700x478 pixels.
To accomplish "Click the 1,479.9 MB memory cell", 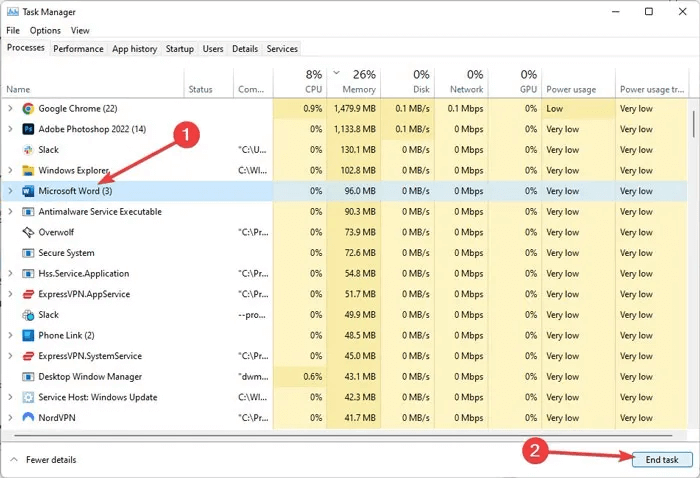I will pyautogui.click(x=353, y=108).
